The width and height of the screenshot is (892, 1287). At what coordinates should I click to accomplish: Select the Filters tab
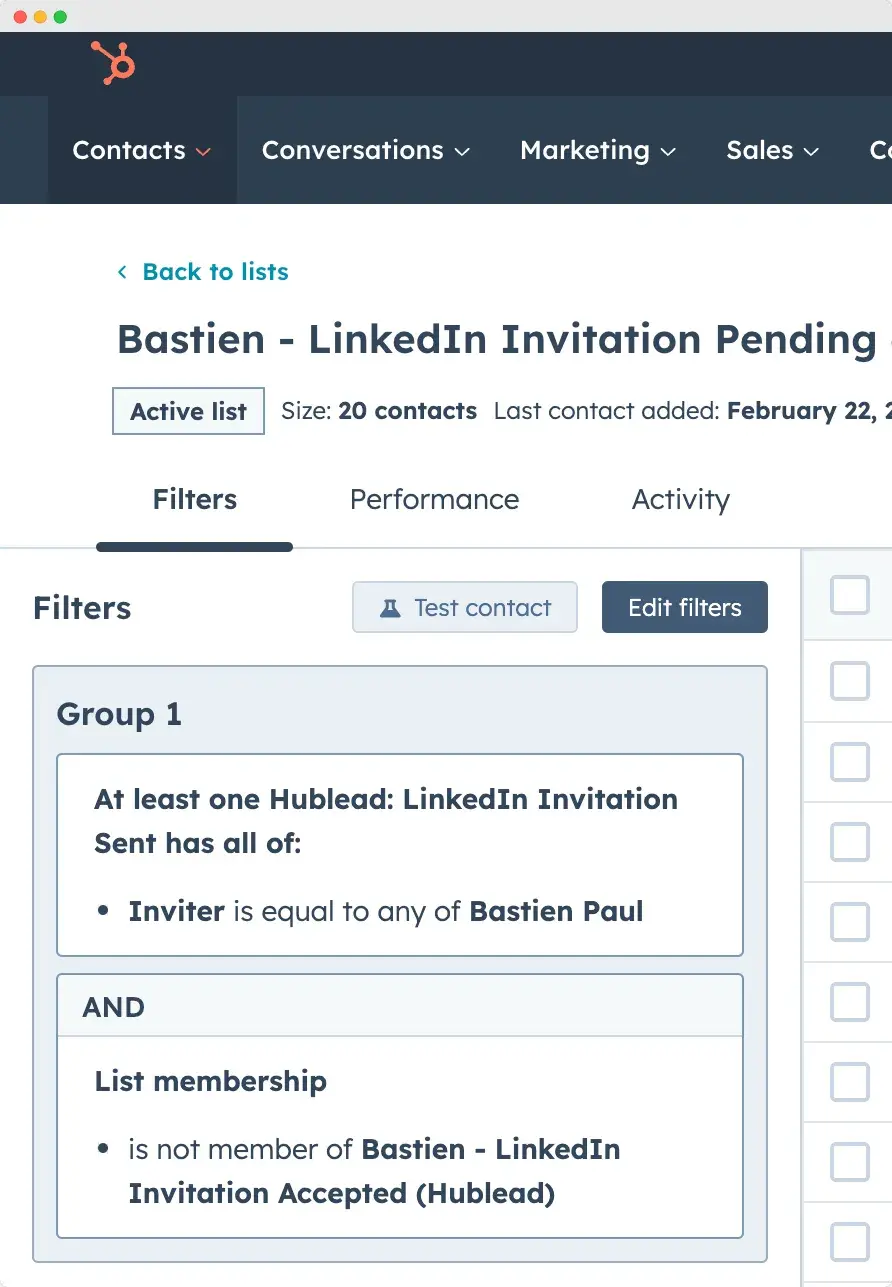tap(195, 500)
